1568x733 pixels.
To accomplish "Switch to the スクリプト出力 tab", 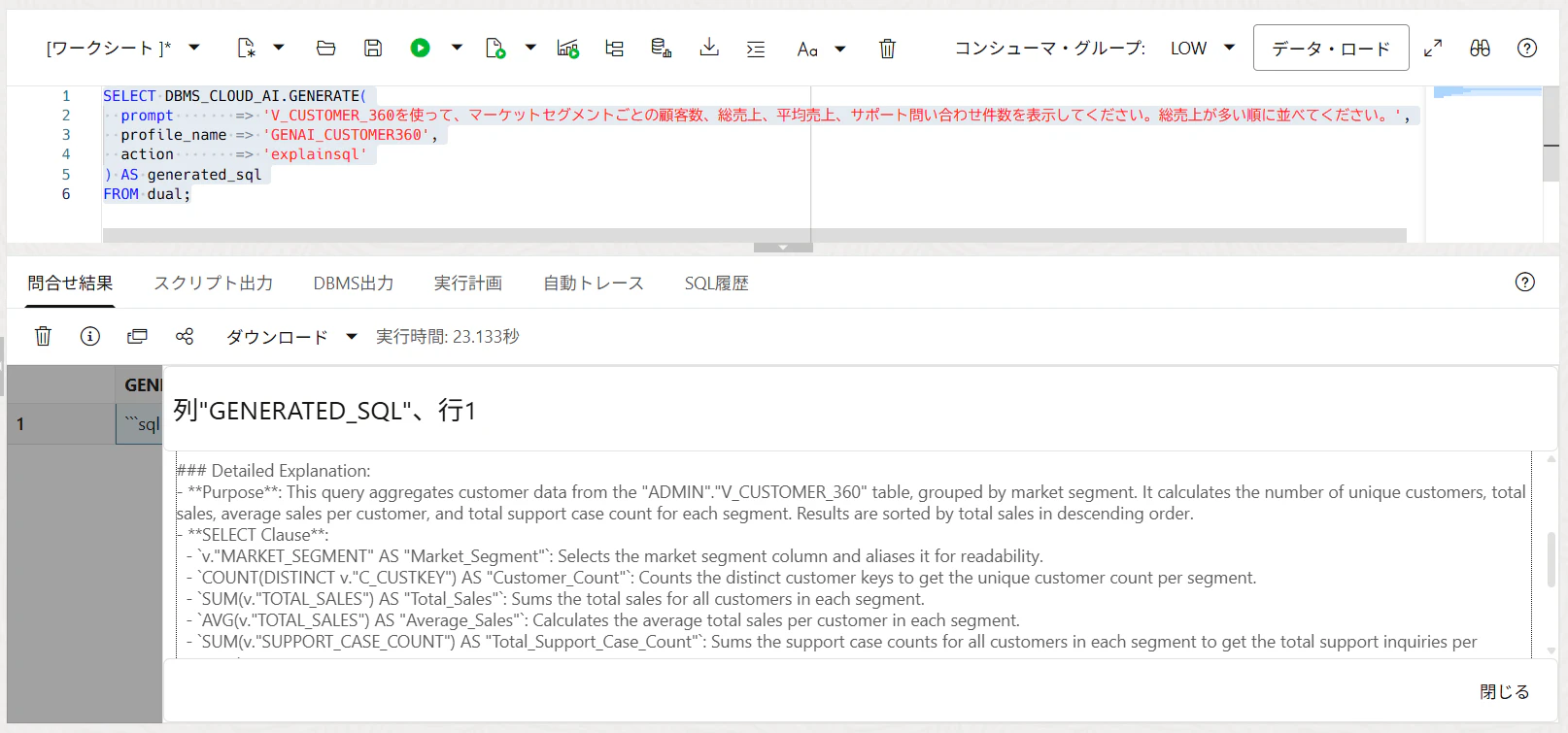I will 214,283.
